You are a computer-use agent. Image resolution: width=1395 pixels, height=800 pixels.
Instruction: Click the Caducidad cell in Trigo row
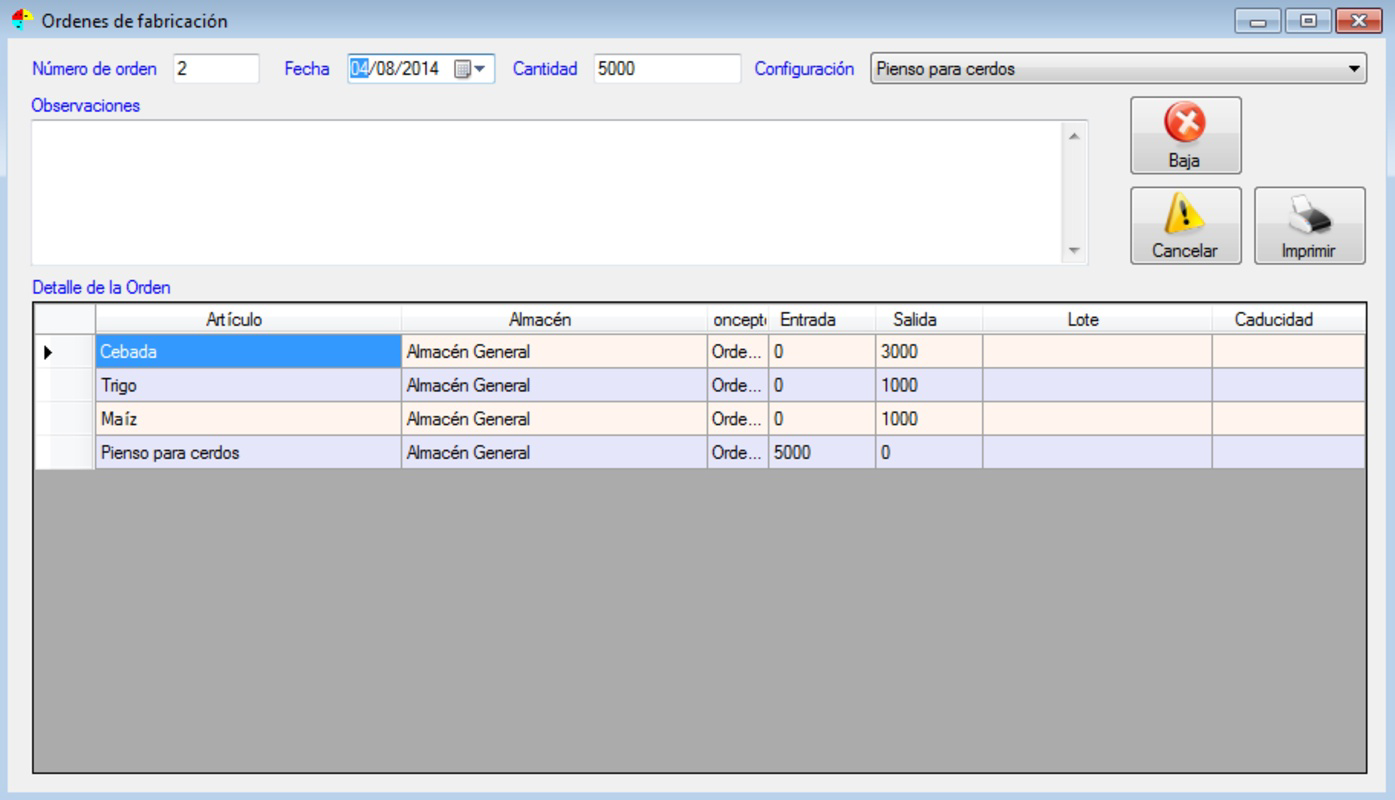click(x=1288, y=385)
